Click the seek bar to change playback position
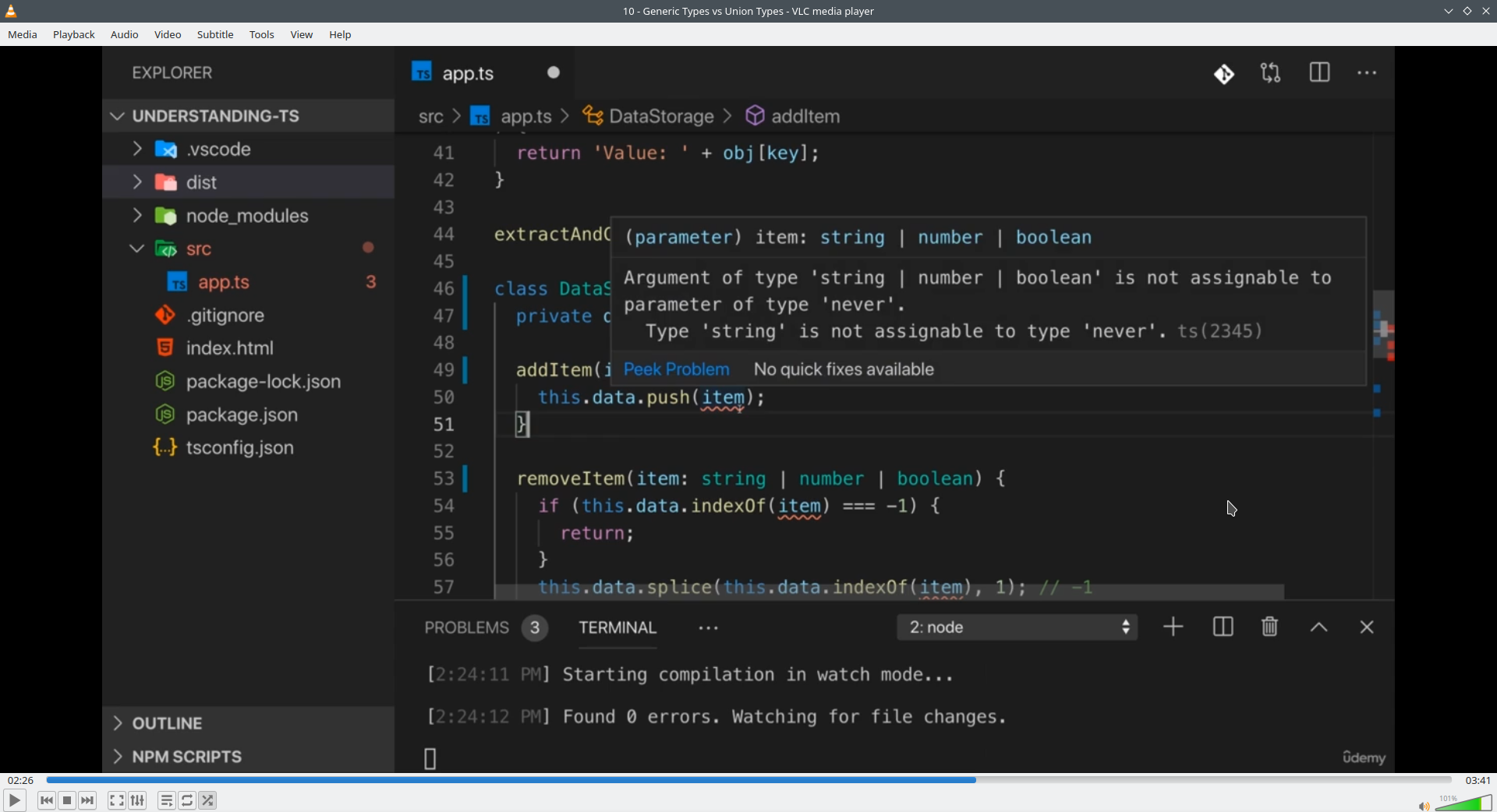1497x812 pixels. [x=748, y=780]
